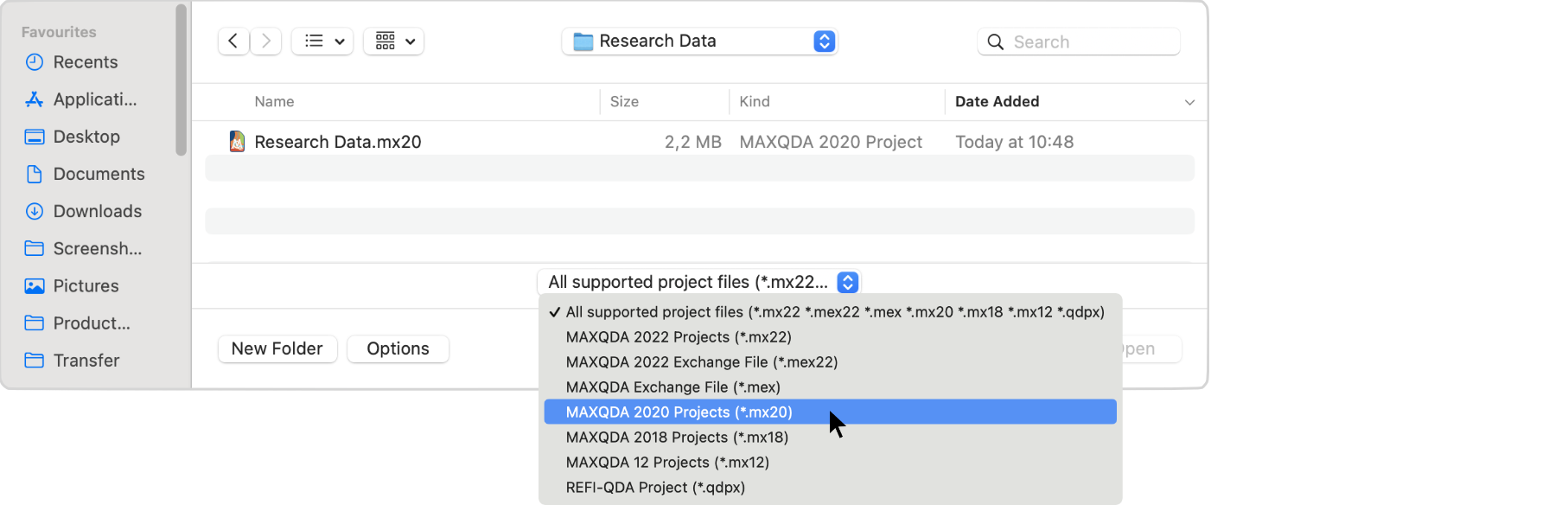Open the grouping grid view dropdown
This screenshot has height=505, width=1568.
pyautogui.click(x=394, y=42)
